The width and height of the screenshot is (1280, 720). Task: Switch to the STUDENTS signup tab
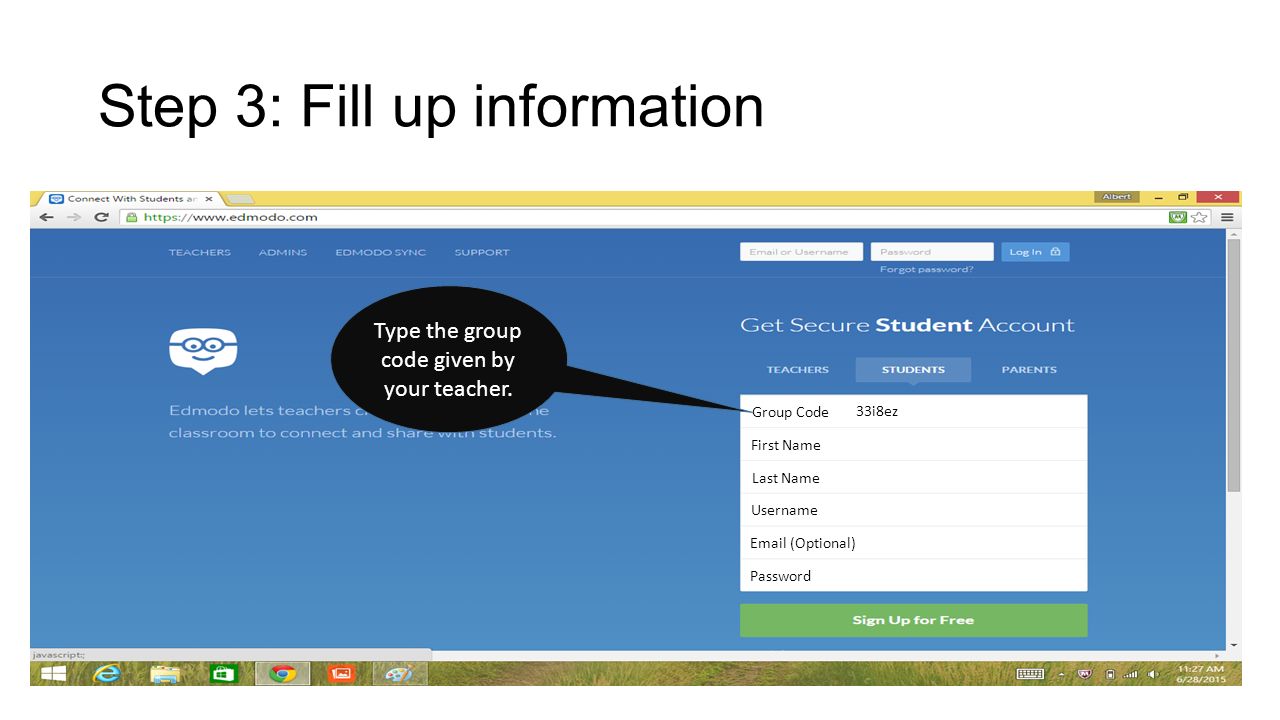[913, 370]
